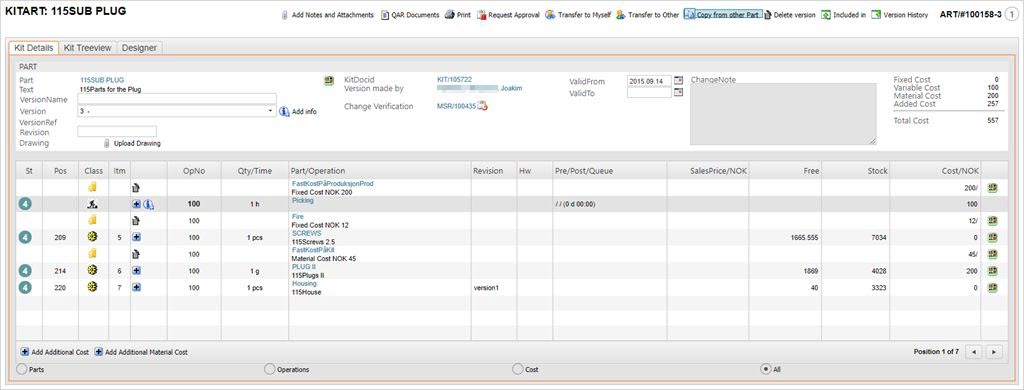Click Add Additional Material Cost
This screenshot has width=1024, height=390.
(x=141, y=352)
